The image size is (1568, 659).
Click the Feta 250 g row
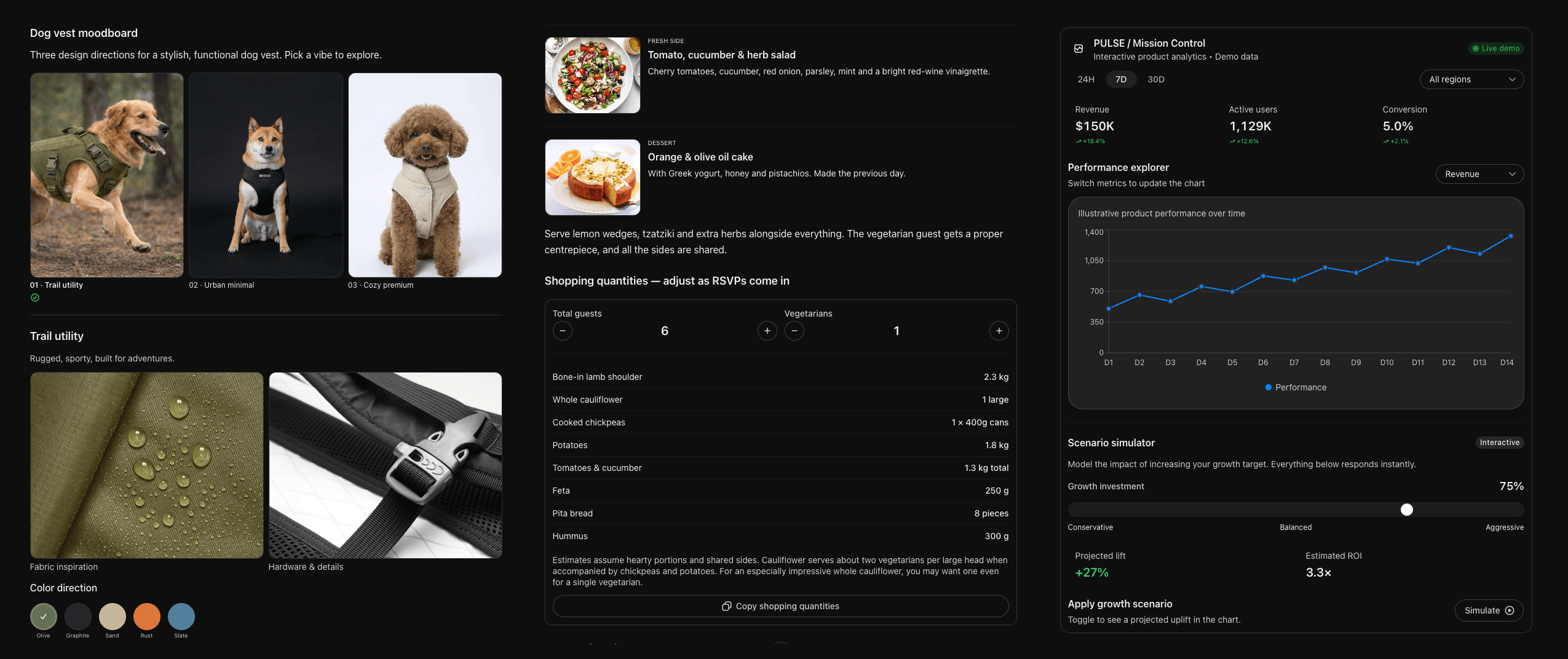pyautogui.click(x=780, y=491)
